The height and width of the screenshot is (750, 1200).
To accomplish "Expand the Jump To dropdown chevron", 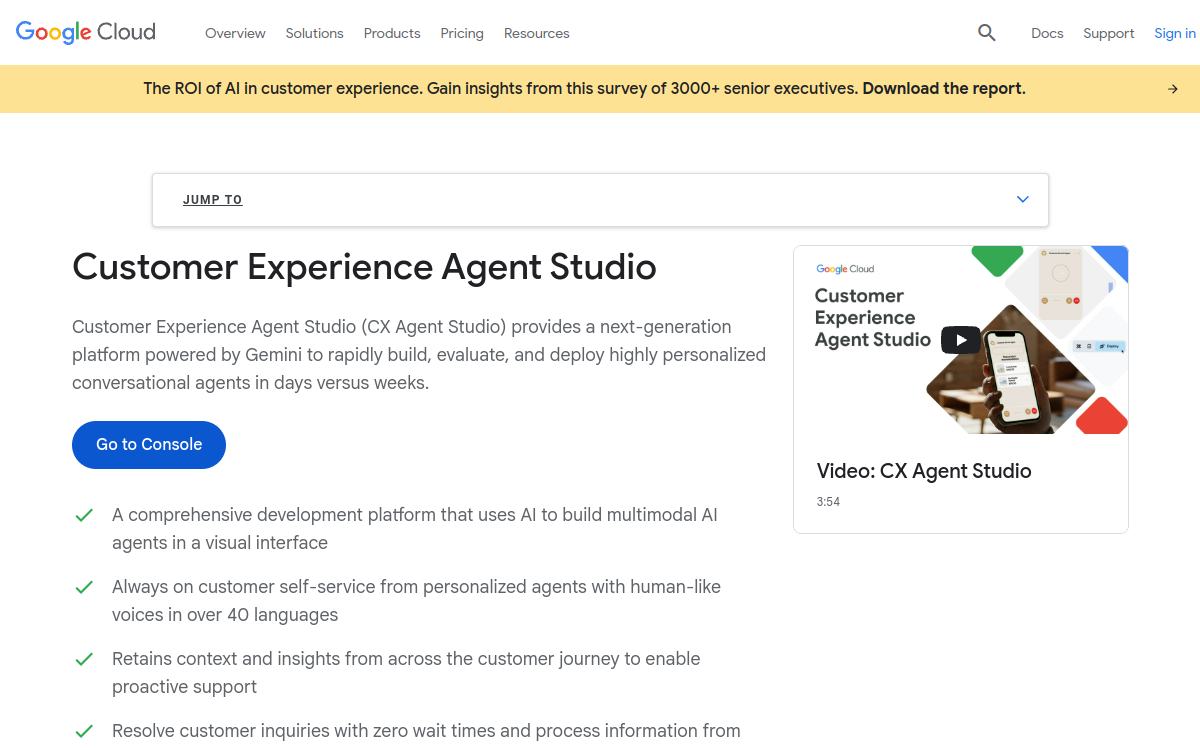I will point(1023,199).
